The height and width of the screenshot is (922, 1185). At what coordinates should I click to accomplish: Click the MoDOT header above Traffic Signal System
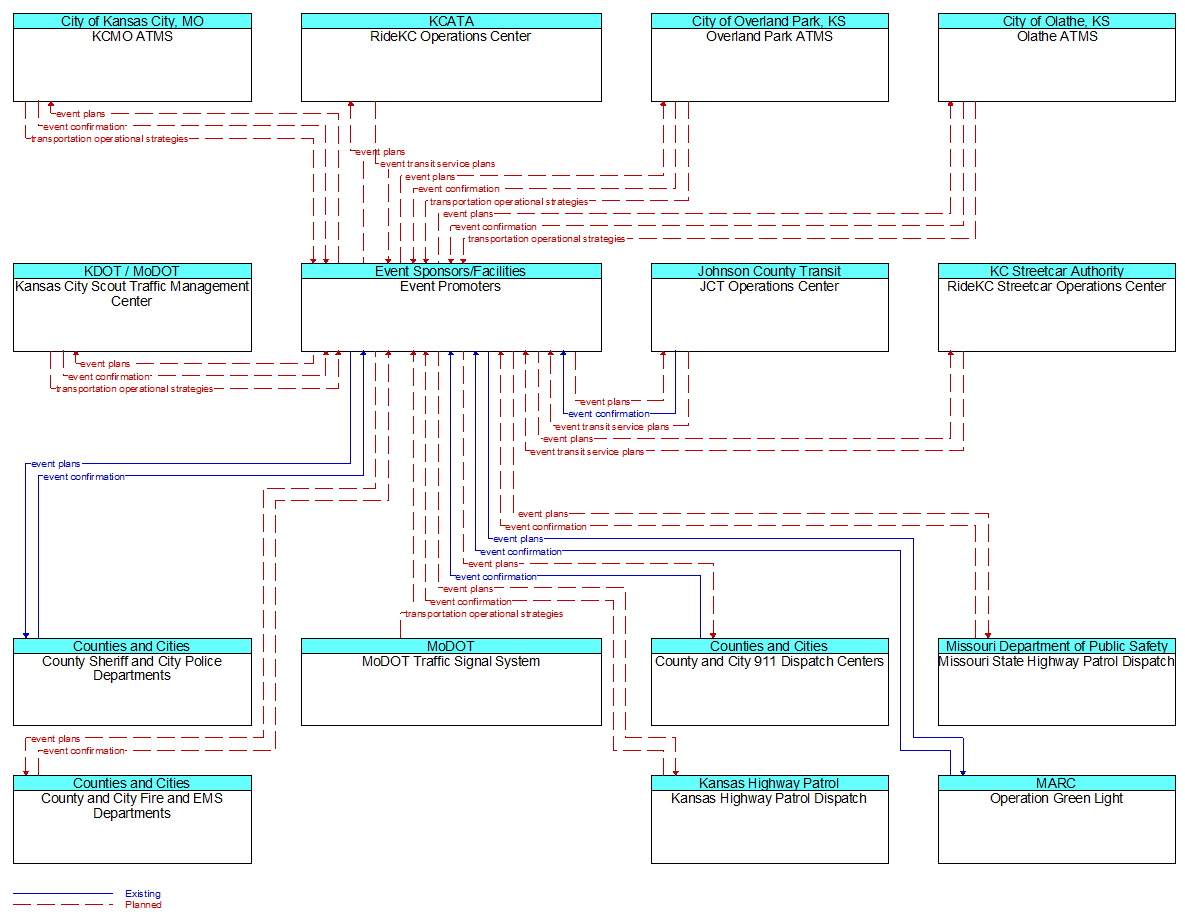click(451, 646)
